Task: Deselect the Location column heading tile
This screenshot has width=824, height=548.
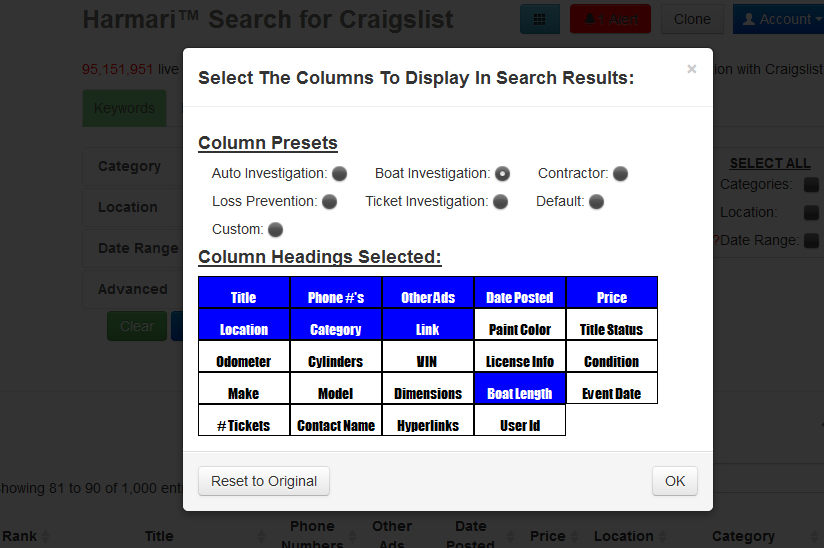Action: pos(244,324)
